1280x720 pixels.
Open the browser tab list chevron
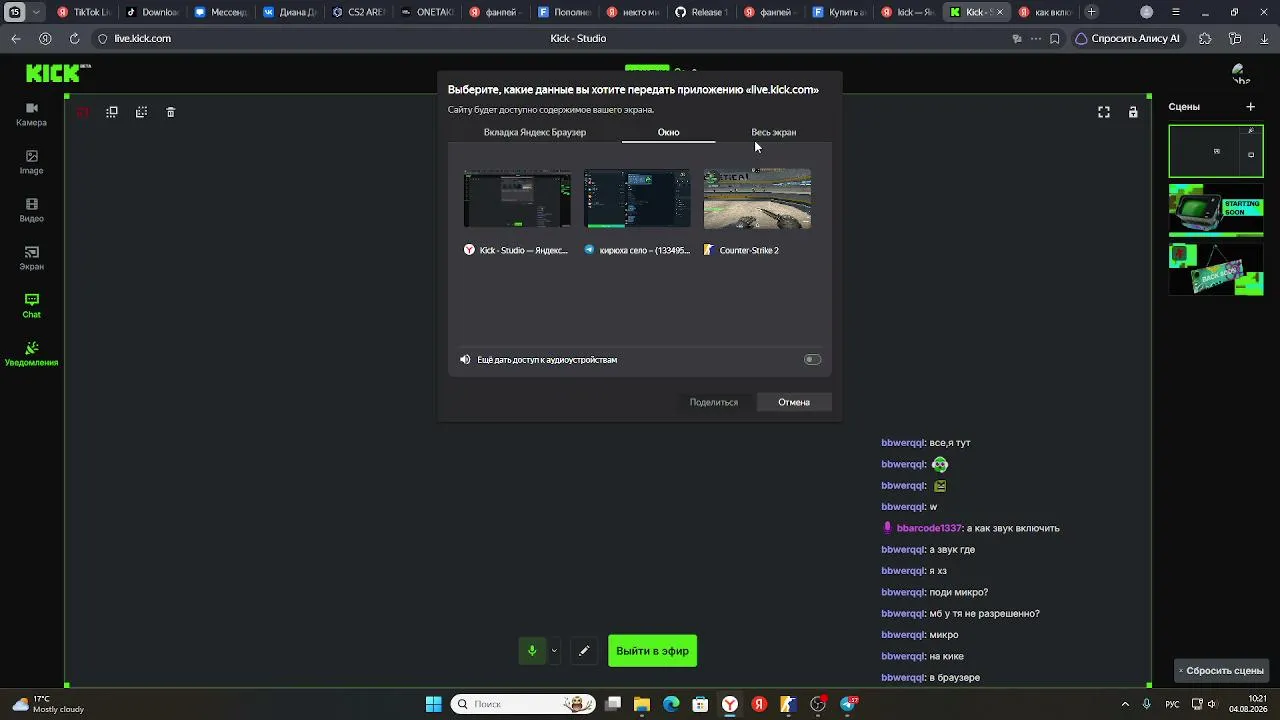pyautogui.click(x=37, y=12)
